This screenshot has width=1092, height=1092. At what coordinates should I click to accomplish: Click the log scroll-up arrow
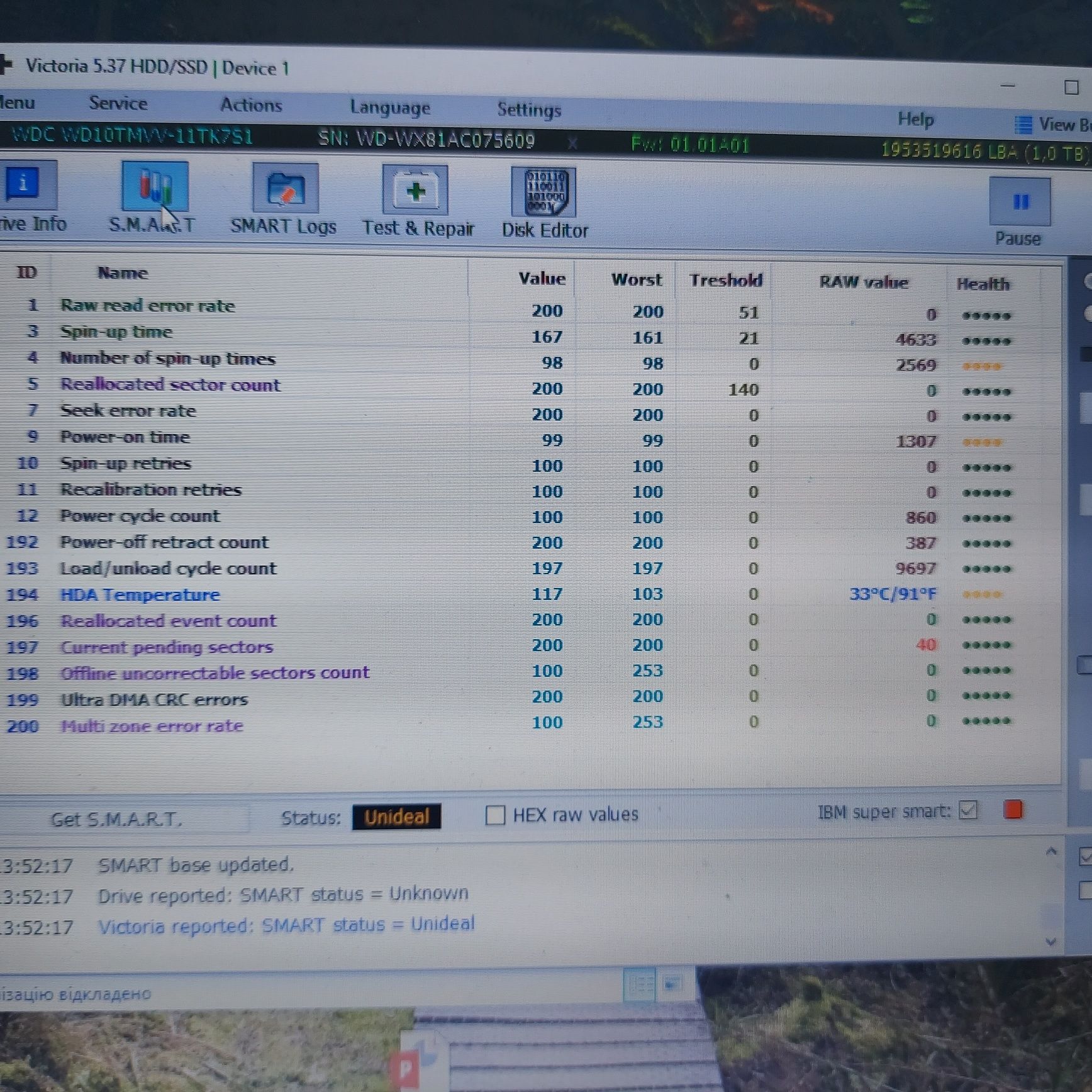pos(1050,852)
